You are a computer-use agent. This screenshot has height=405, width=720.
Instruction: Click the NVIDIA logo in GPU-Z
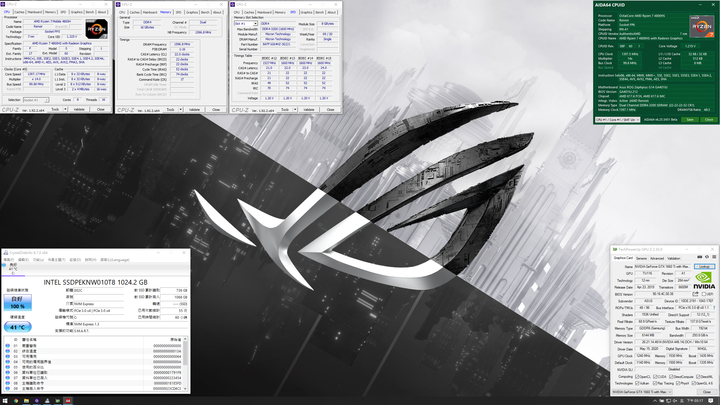(x=704, y=280)
